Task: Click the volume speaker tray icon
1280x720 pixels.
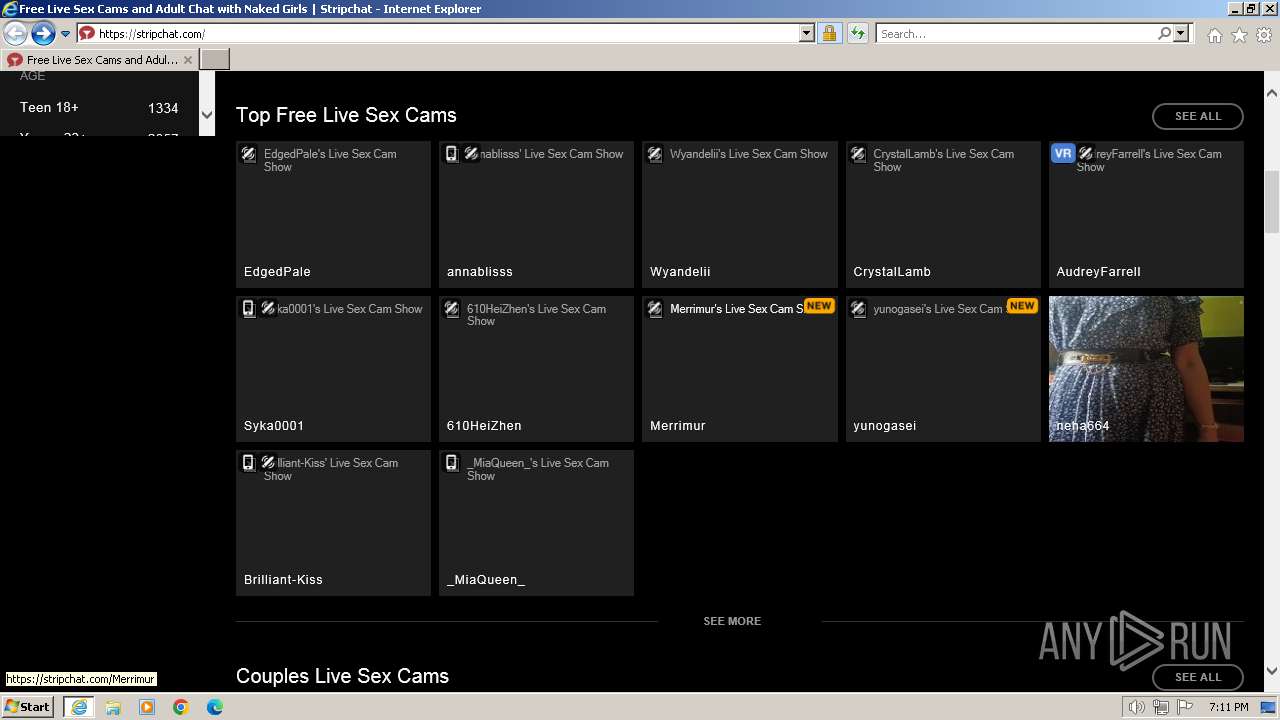Action: pos(1137,707)
